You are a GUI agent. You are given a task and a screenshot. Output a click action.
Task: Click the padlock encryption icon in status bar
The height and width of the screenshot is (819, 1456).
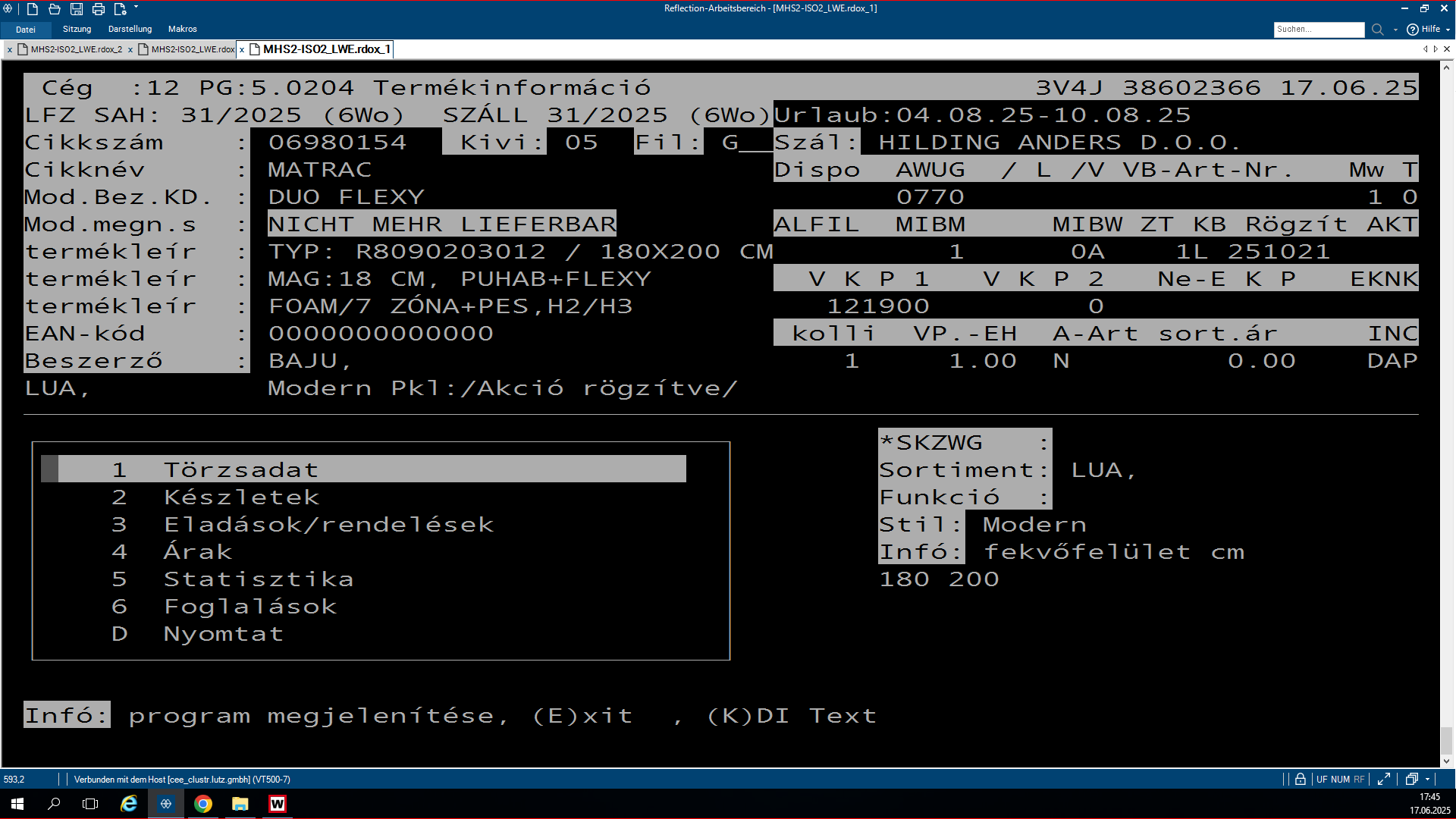tap(1301, 779)
